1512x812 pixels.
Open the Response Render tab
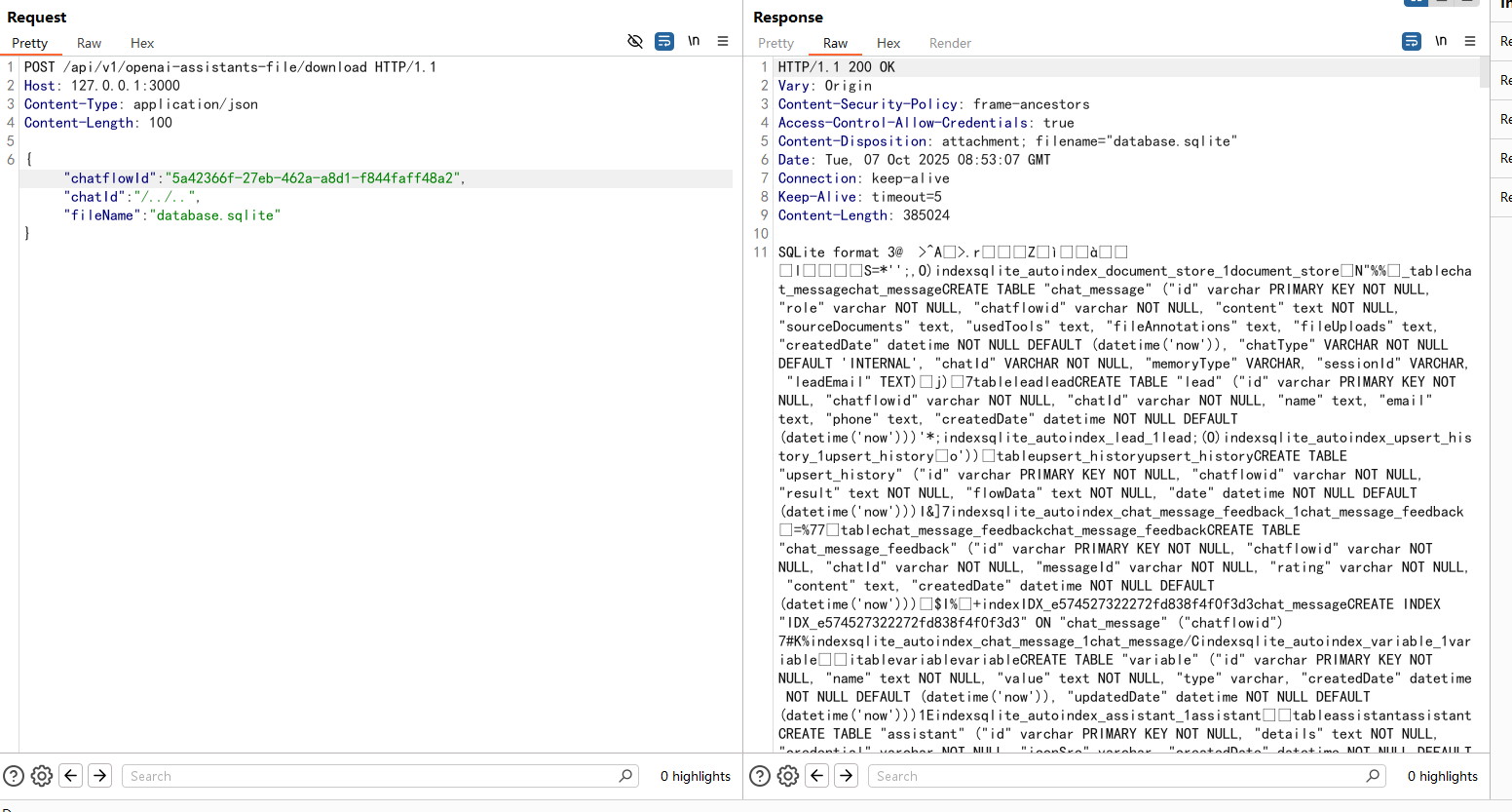(950, 43)
